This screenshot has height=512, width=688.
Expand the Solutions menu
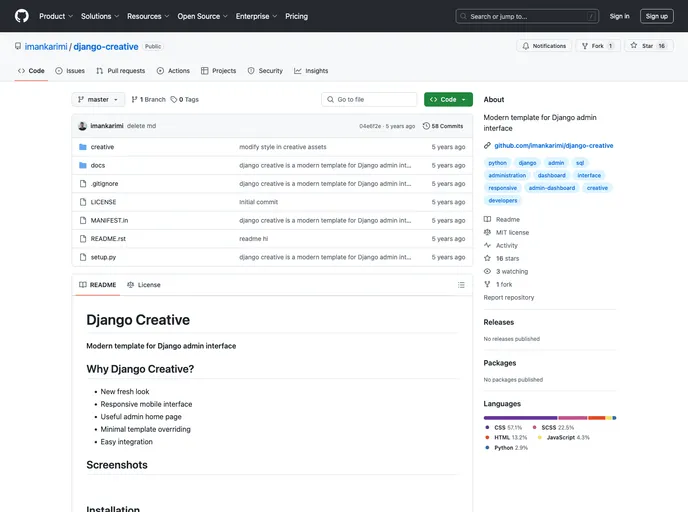point(100,16)
